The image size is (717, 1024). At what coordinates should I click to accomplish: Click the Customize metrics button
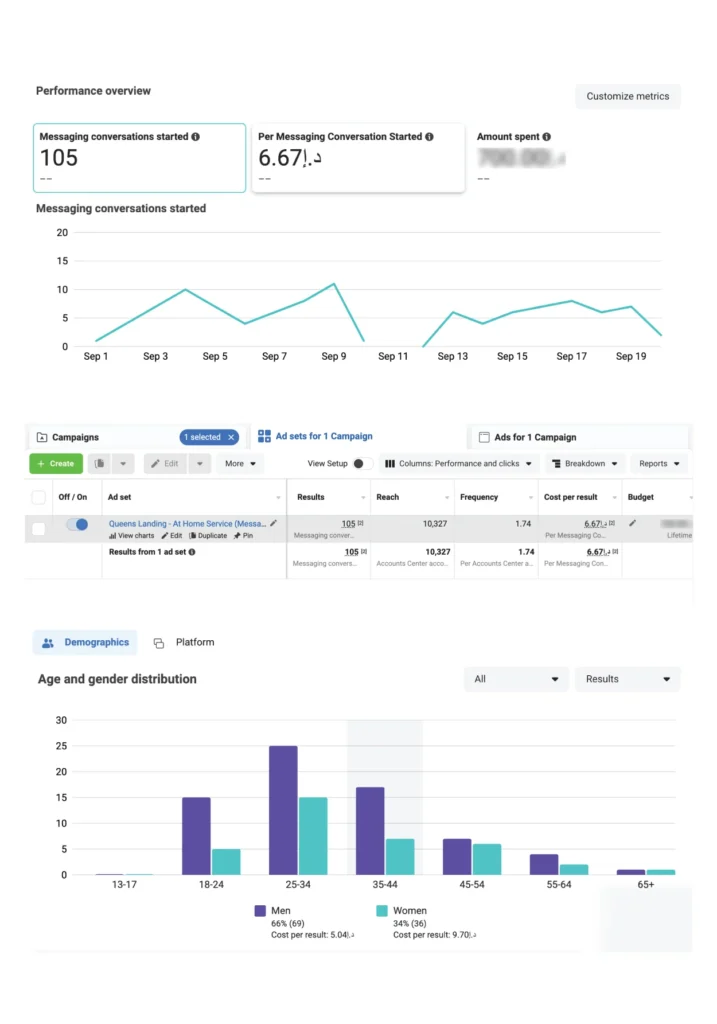point(628,97)
